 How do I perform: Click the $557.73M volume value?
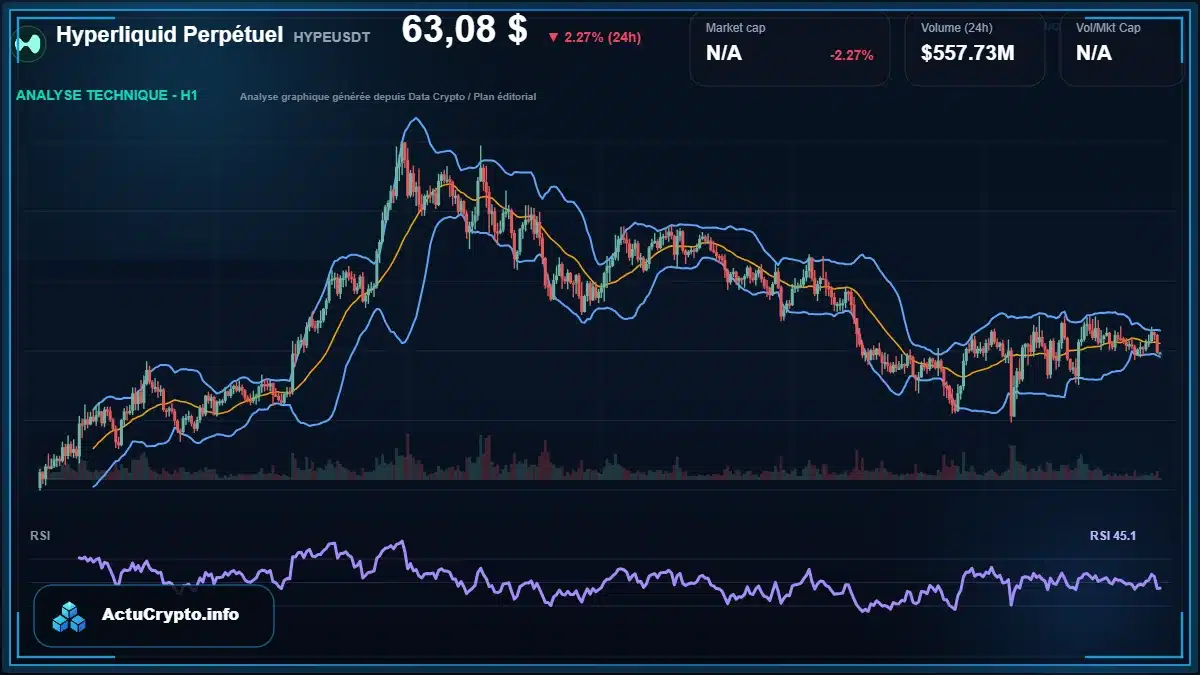pos(967,53)
